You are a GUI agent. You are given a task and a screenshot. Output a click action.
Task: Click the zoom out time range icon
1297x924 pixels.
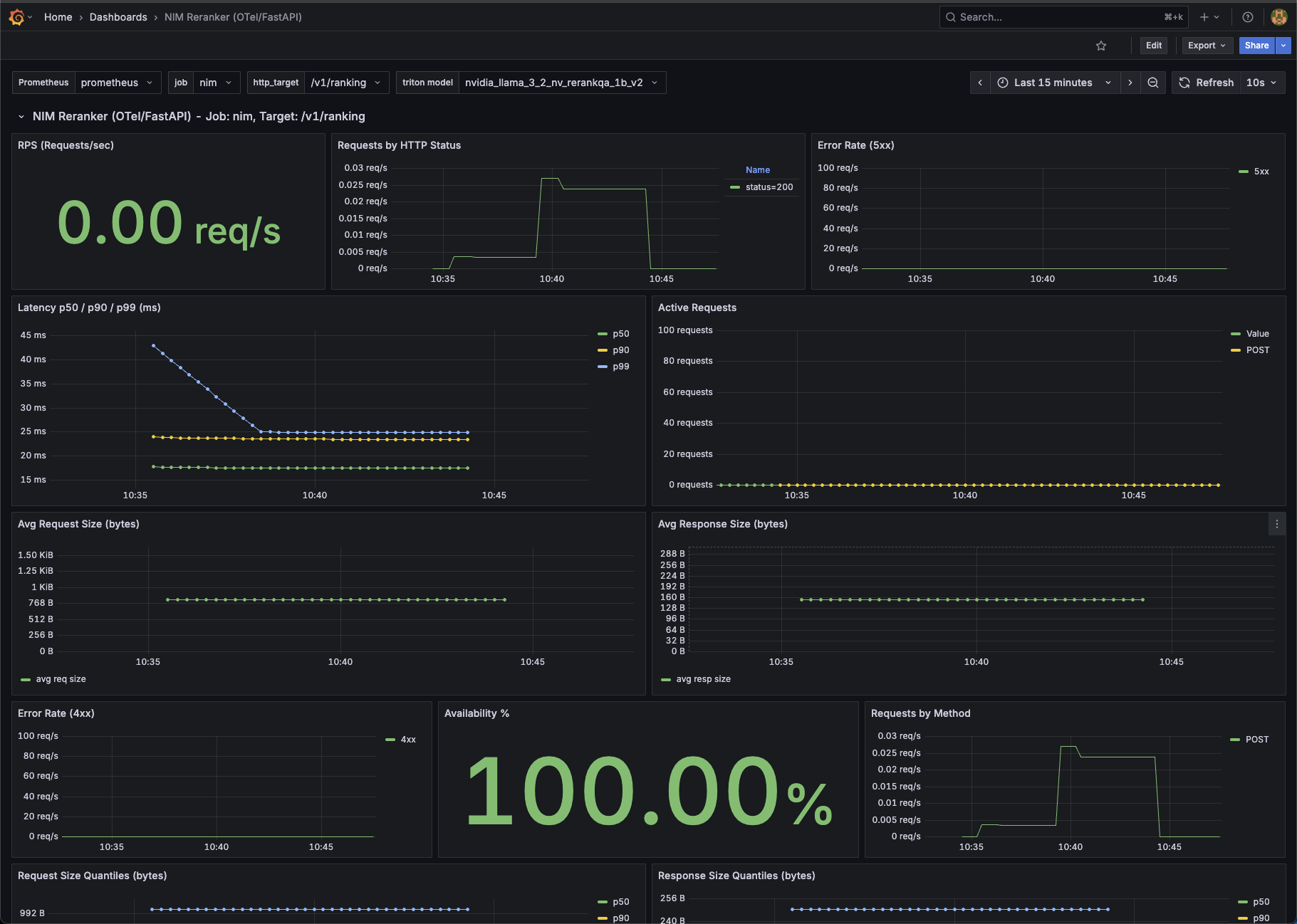(x=1153, y=83)
